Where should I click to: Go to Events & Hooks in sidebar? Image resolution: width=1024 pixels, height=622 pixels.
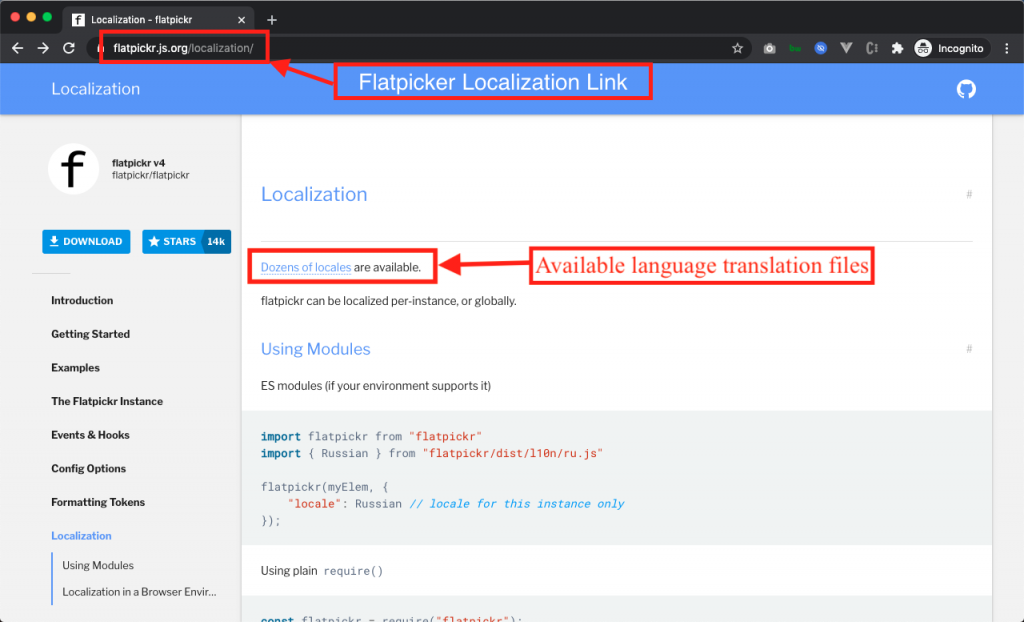[x=90, y=435]
